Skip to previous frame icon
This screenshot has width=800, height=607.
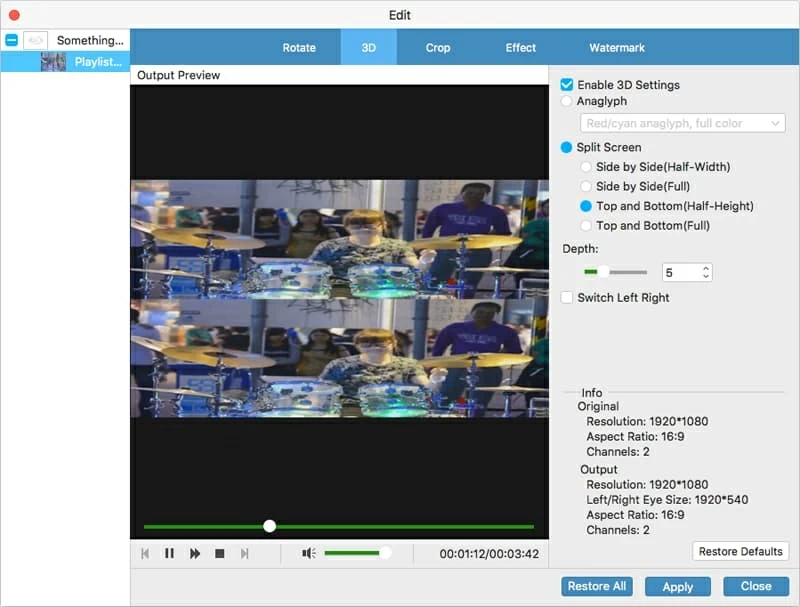tap(145, 553)
